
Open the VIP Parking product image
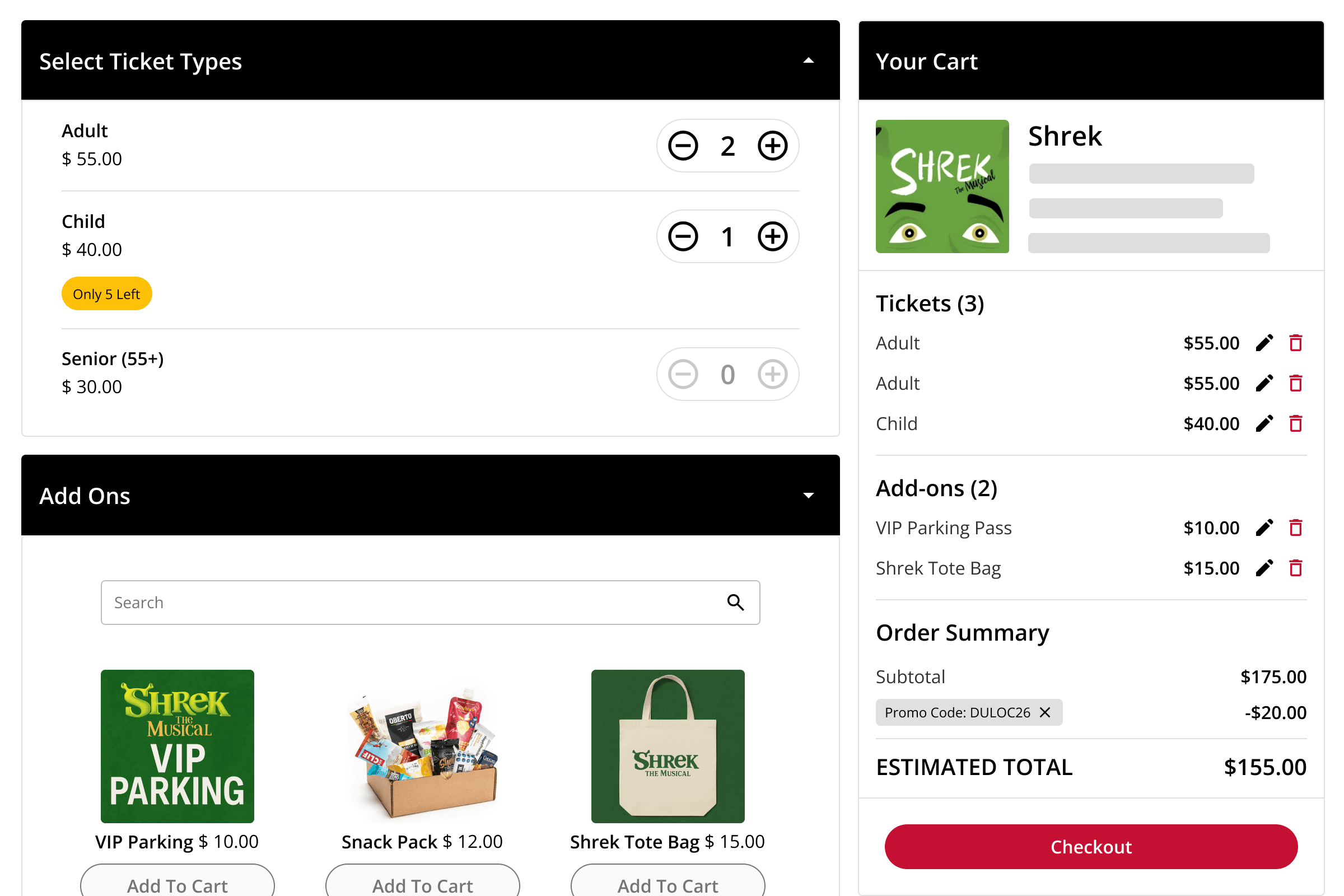click(x=177, y=746)
